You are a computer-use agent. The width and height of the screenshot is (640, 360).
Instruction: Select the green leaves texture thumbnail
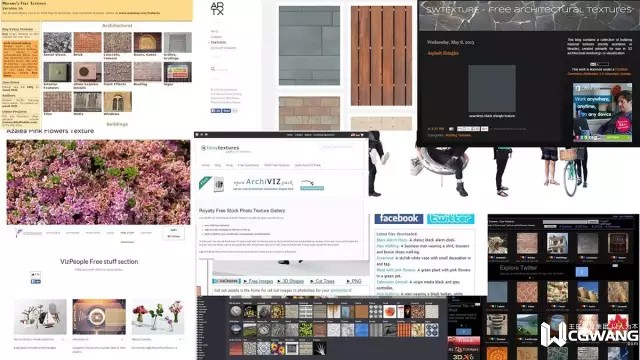coord(305,330)
